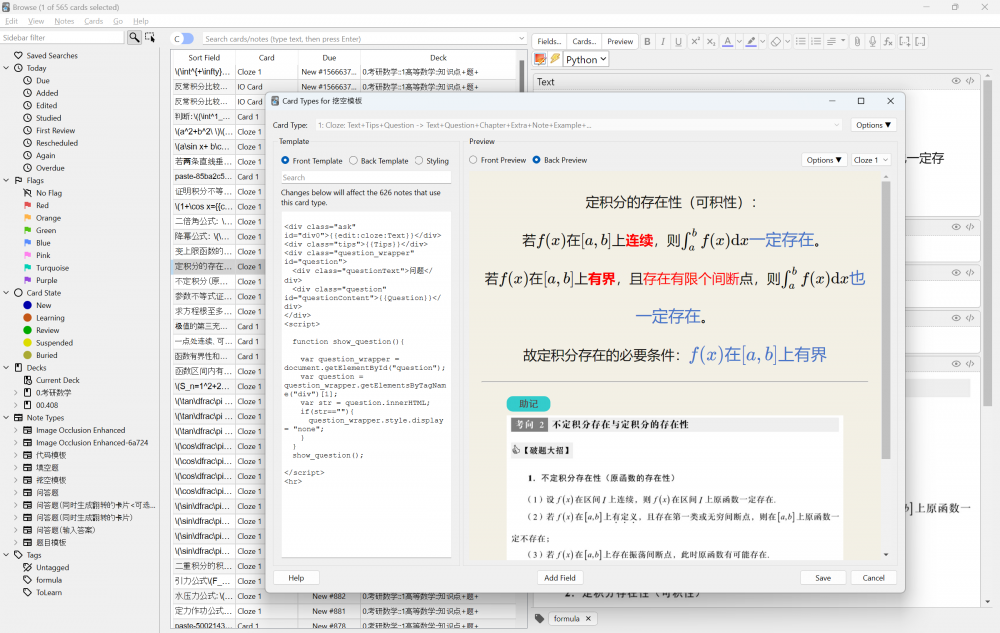Select the Front Template radio button
The width and height of the screenshot is (1000, 633).
click(285, 161)
